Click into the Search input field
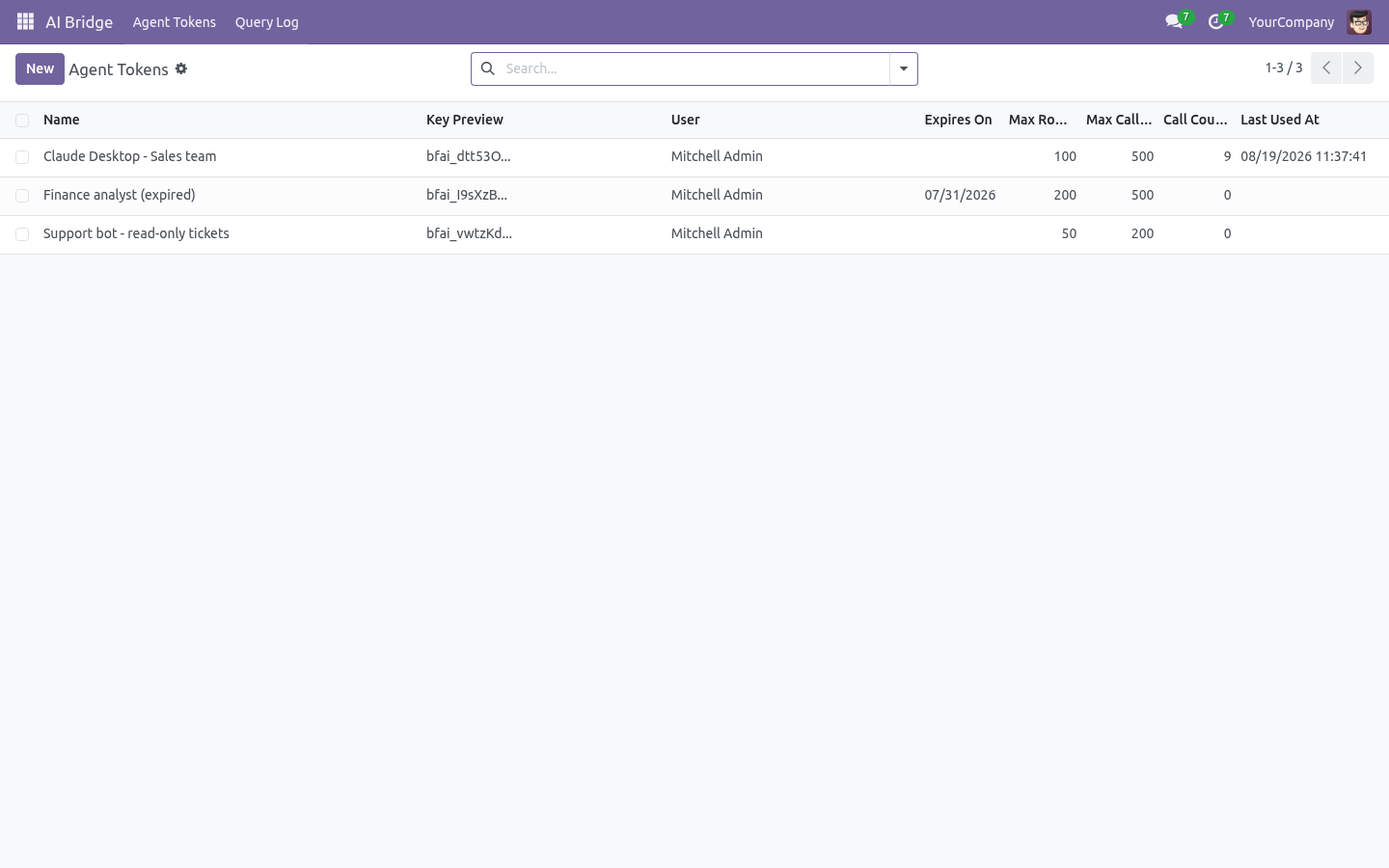Screen dimensions: 1389x868 pos(694,68)
